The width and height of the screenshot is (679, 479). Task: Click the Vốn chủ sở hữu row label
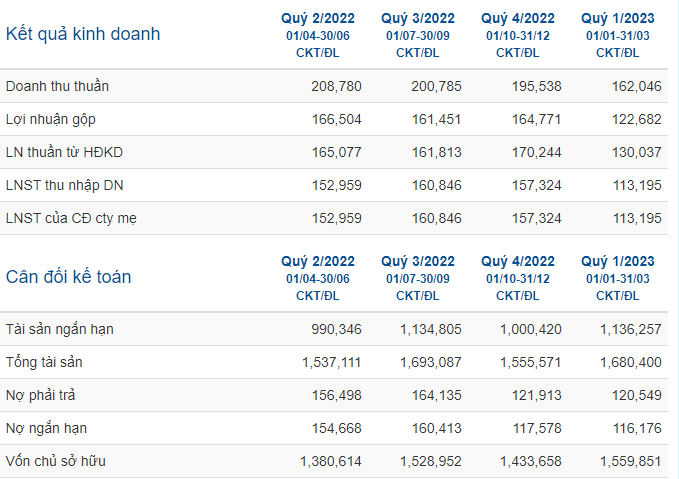coord(56,461)
